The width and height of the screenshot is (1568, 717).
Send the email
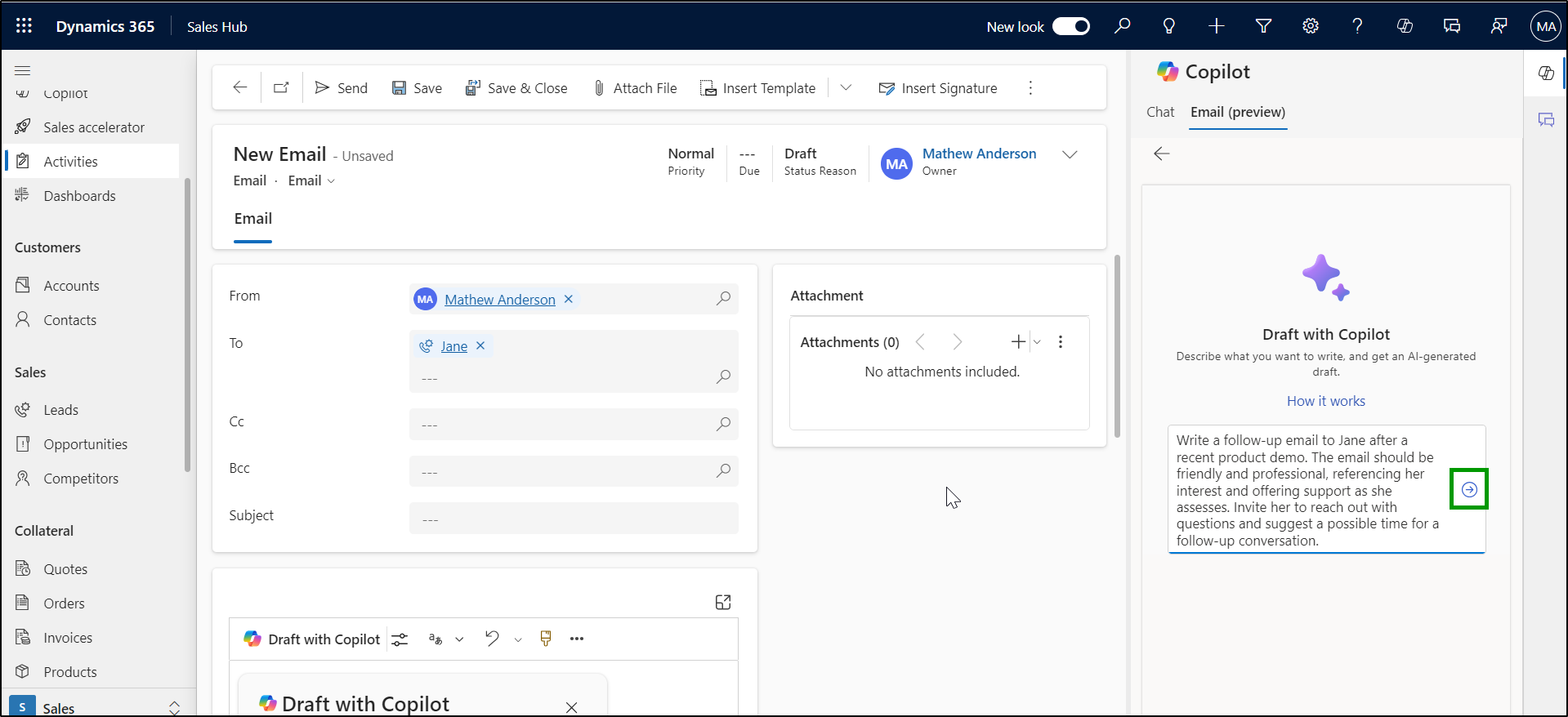[342, 88]
